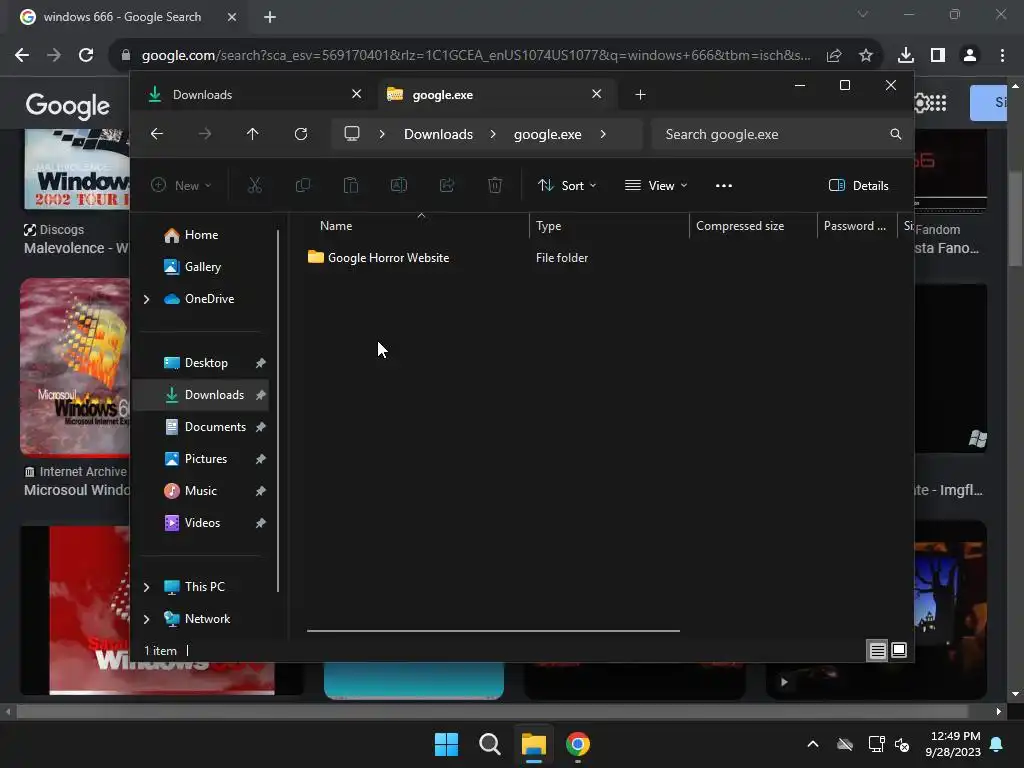Open Chrome profile icon
The width and height of the screenshot is (1024, 768).
(970, 56)
